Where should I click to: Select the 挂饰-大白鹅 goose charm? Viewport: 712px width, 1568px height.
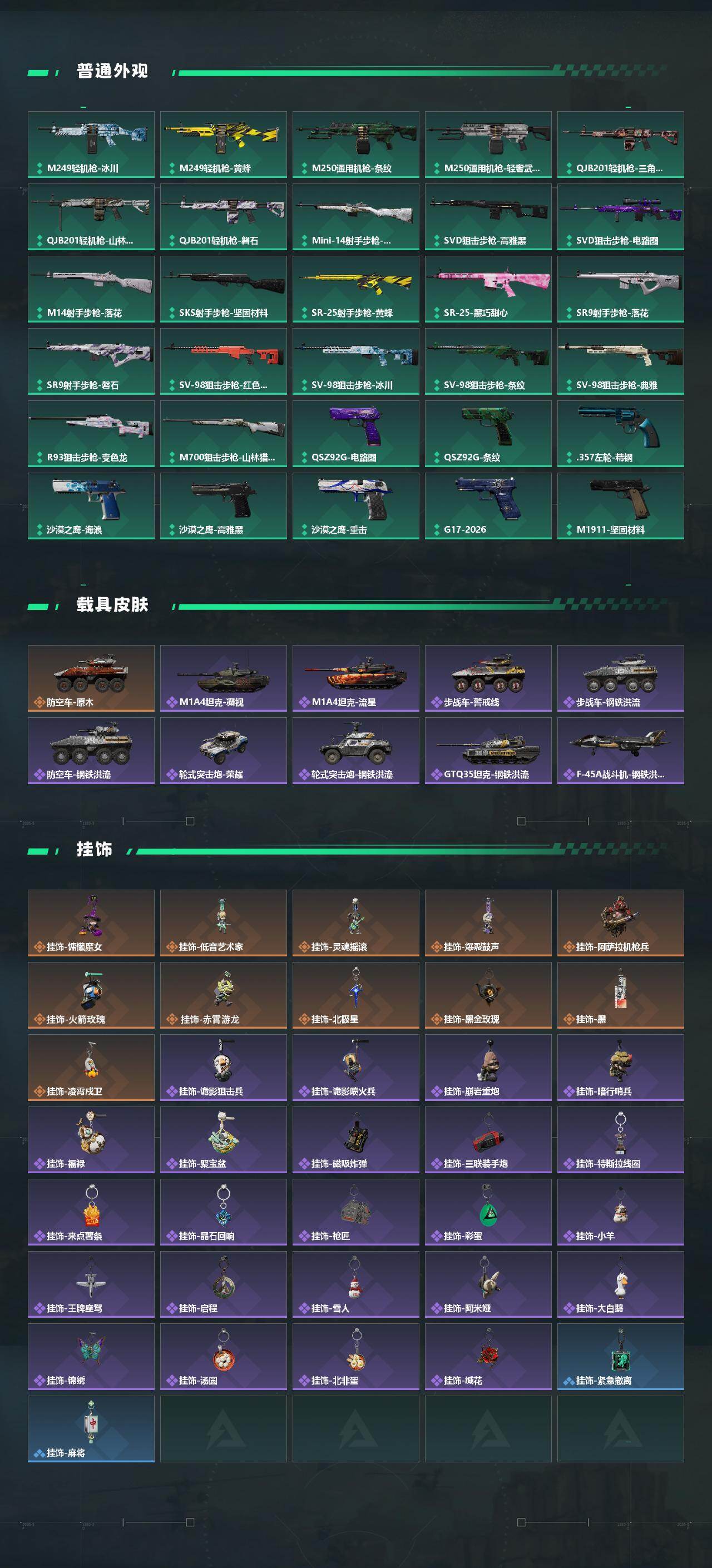coord(621,1284)
